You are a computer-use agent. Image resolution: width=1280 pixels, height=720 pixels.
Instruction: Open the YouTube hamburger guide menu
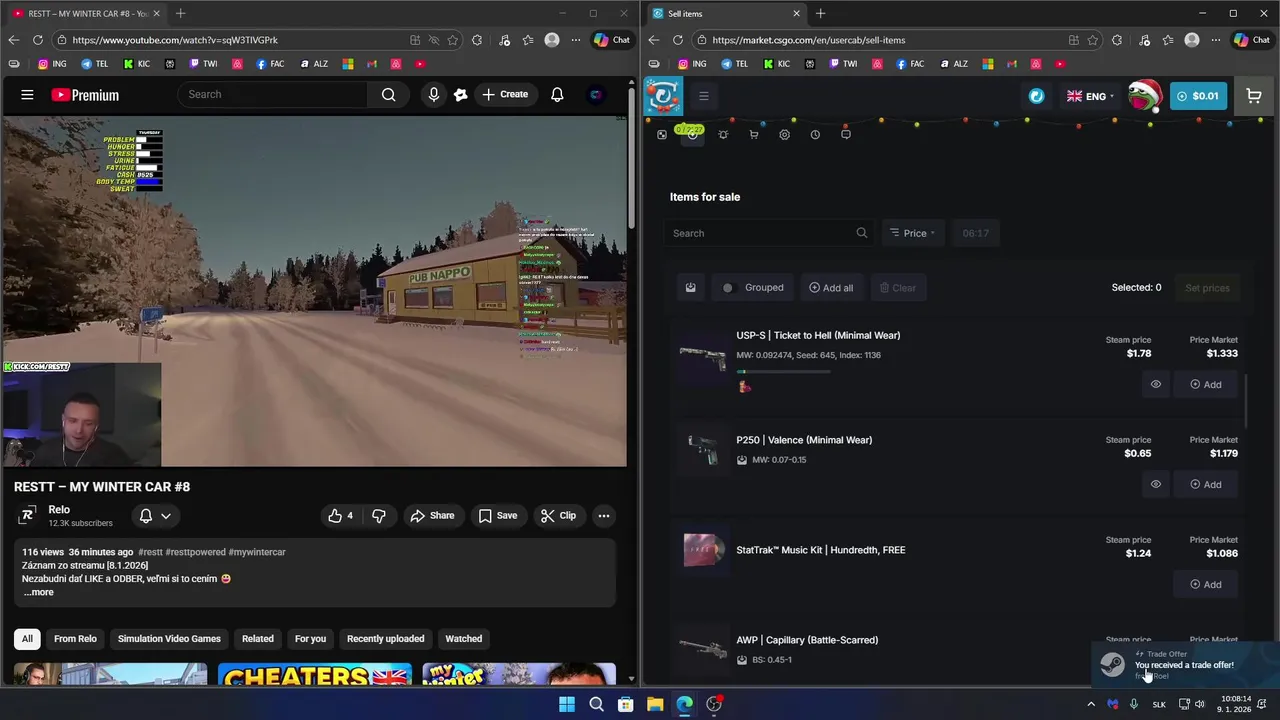[27, 95]
